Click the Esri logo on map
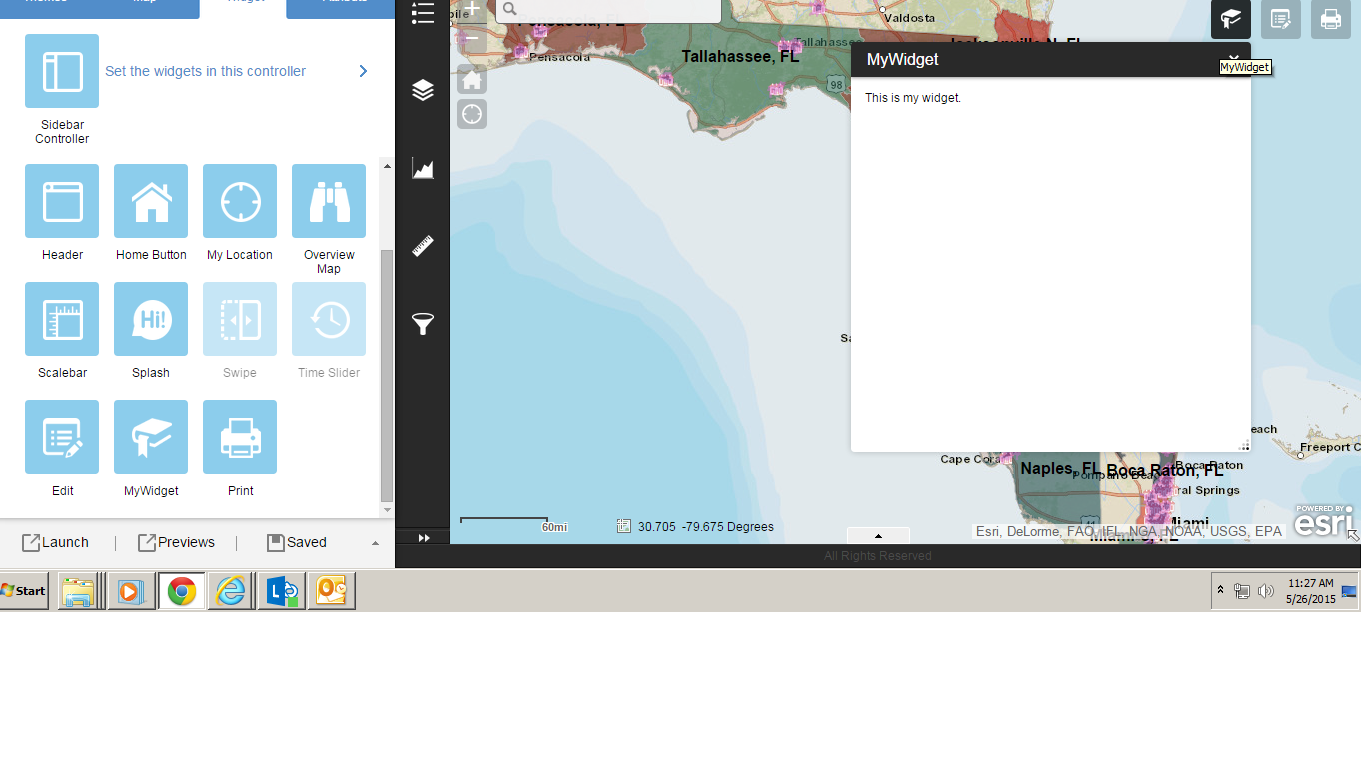1366x768 pixels. pos(1323,520)
